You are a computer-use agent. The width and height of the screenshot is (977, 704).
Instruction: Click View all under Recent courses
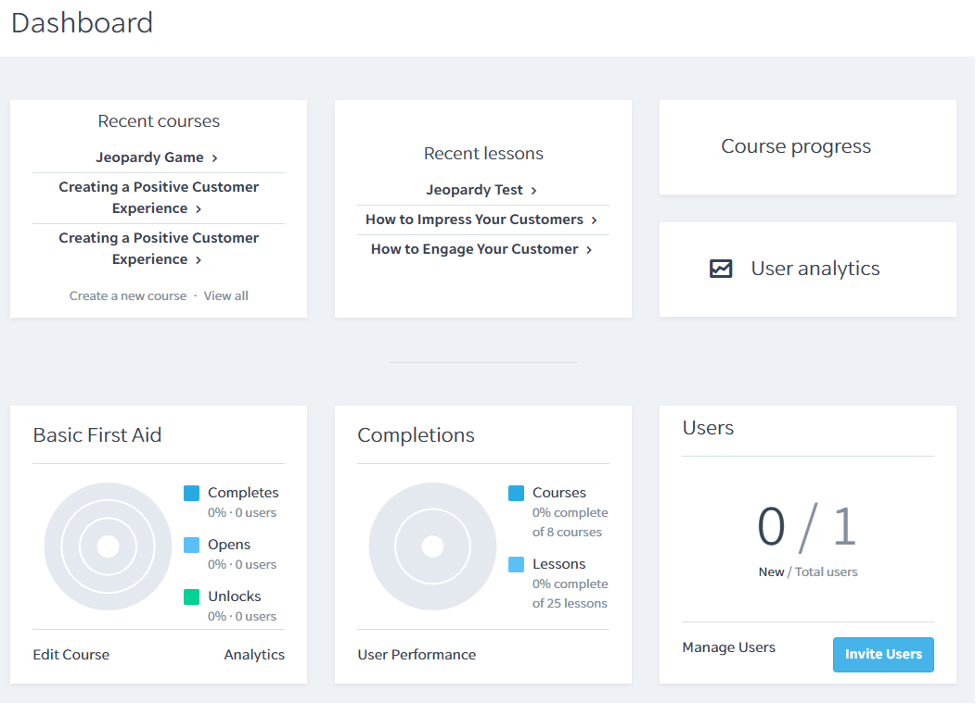226,296
